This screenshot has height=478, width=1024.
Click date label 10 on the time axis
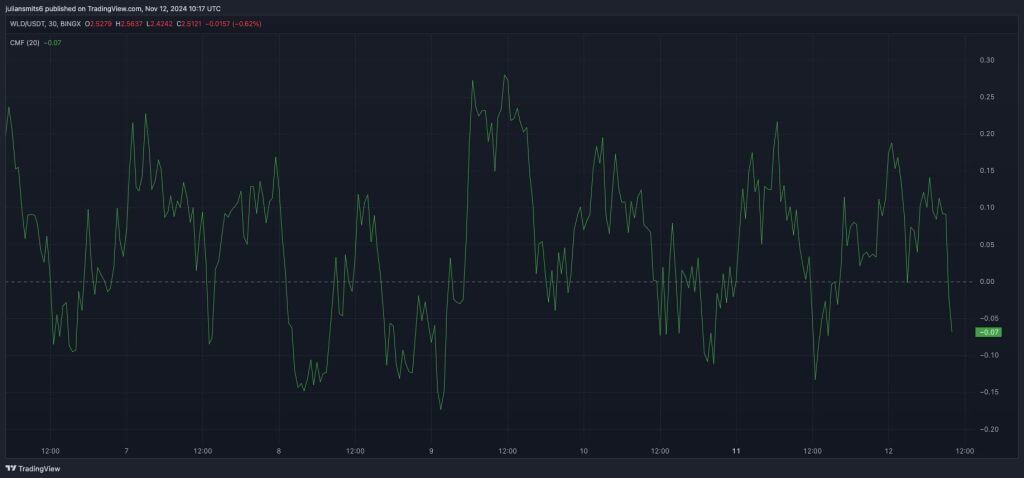click(x=584, y=451)
